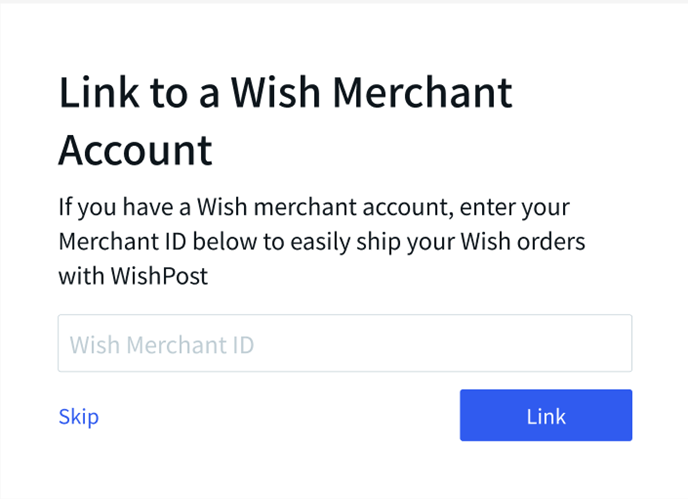Select the 'Link to a Wish Merchant Account' heading
This screenshot has width=688, height=499.
286,121
